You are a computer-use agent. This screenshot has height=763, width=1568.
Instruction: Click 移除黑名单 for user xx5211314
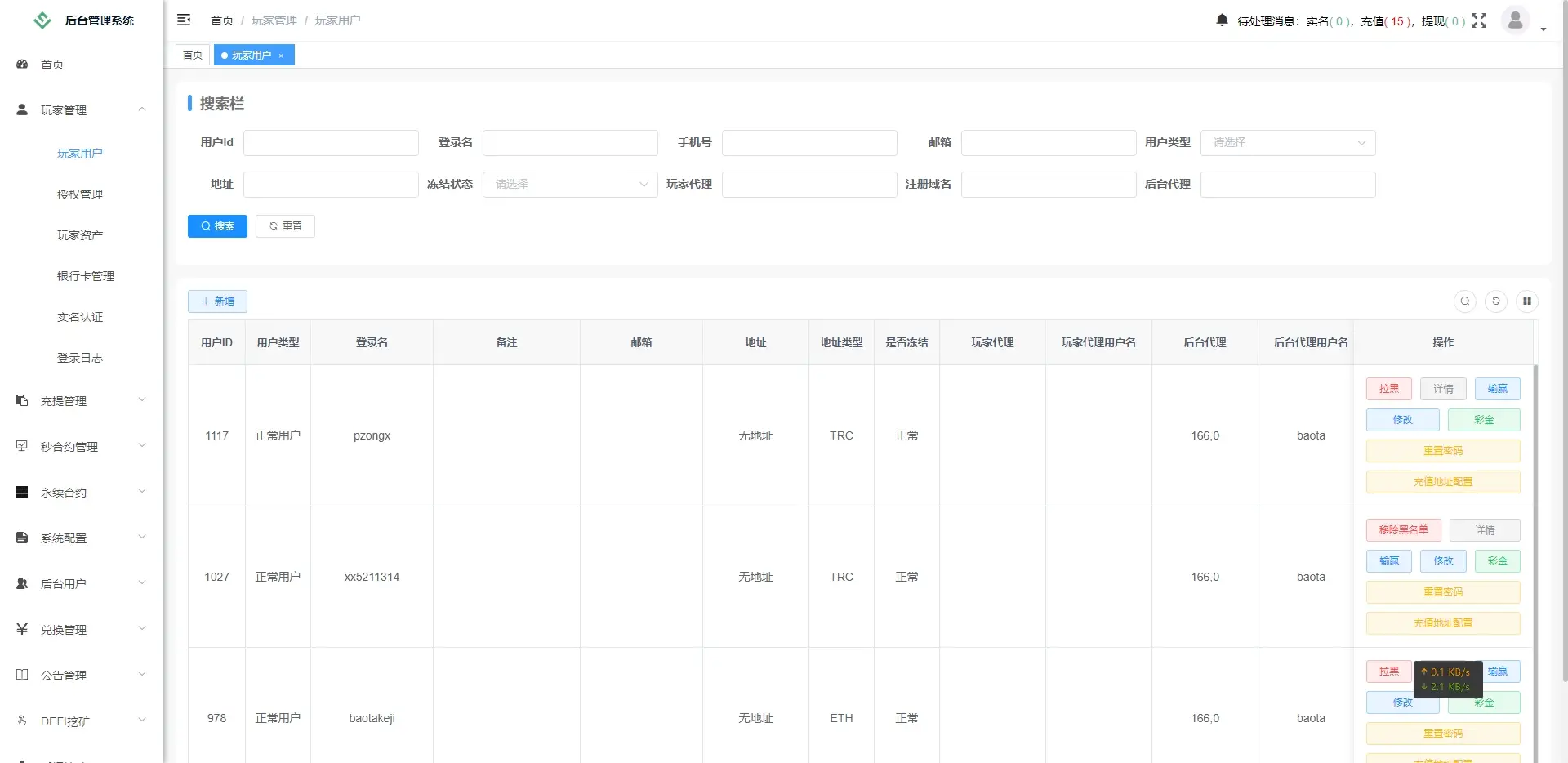tap(1403, 530)
